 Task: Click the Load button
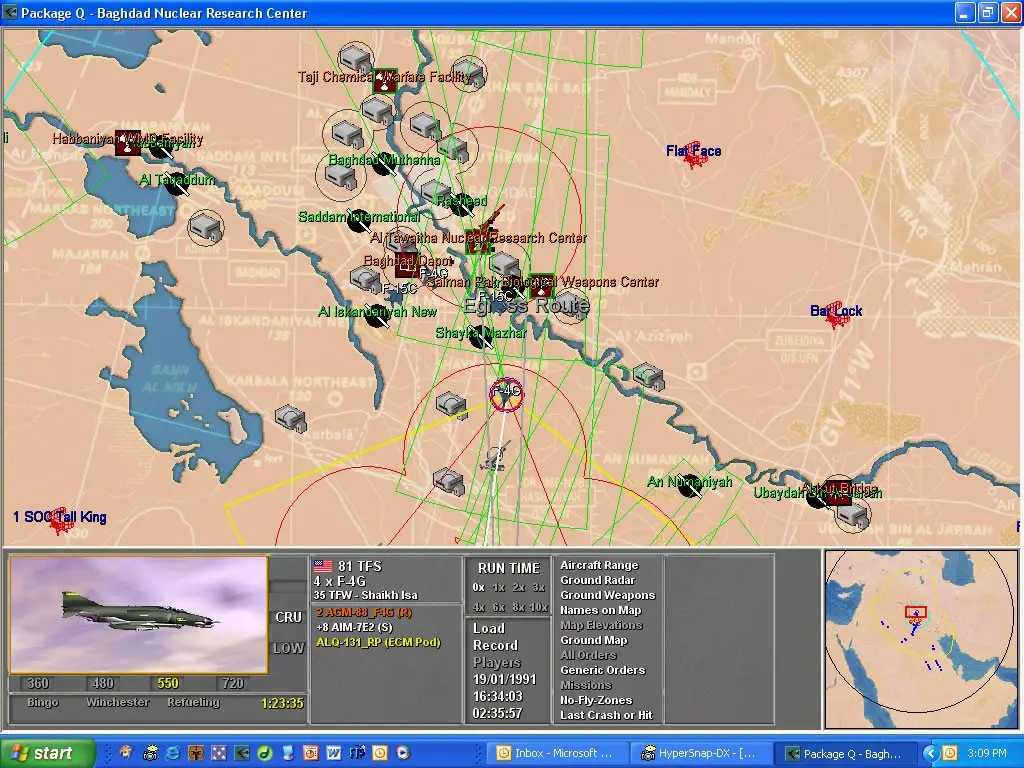click(489, 629)
